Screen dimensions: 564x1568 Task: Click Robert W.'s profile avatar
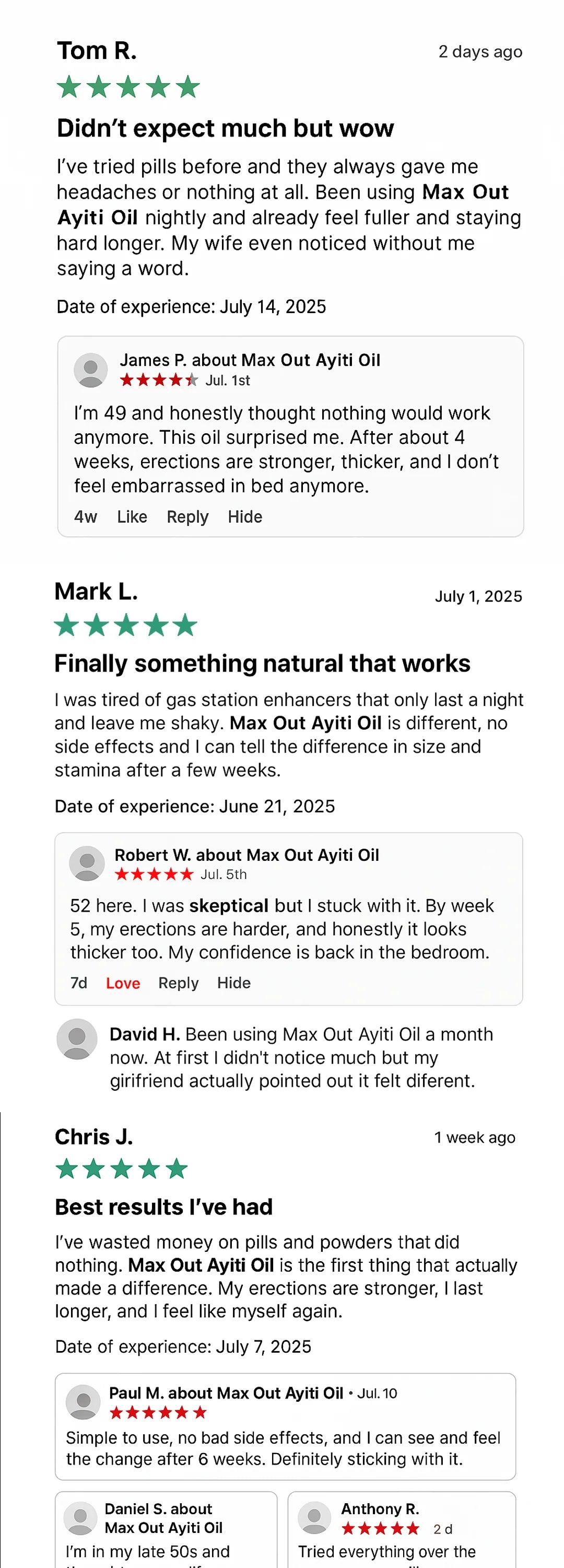(x=87, y=863)
